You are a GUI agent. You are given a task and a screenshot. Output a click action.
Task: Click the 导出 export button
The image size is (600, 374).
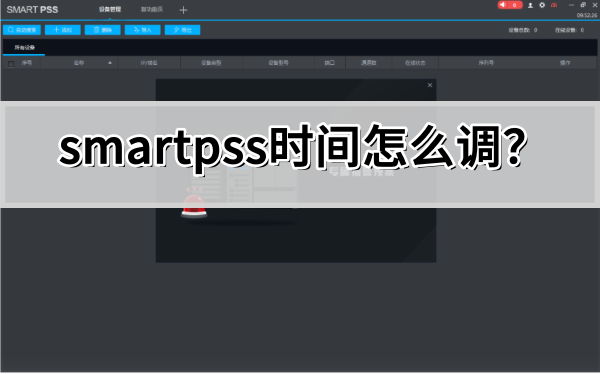click(x=183, y=30)
